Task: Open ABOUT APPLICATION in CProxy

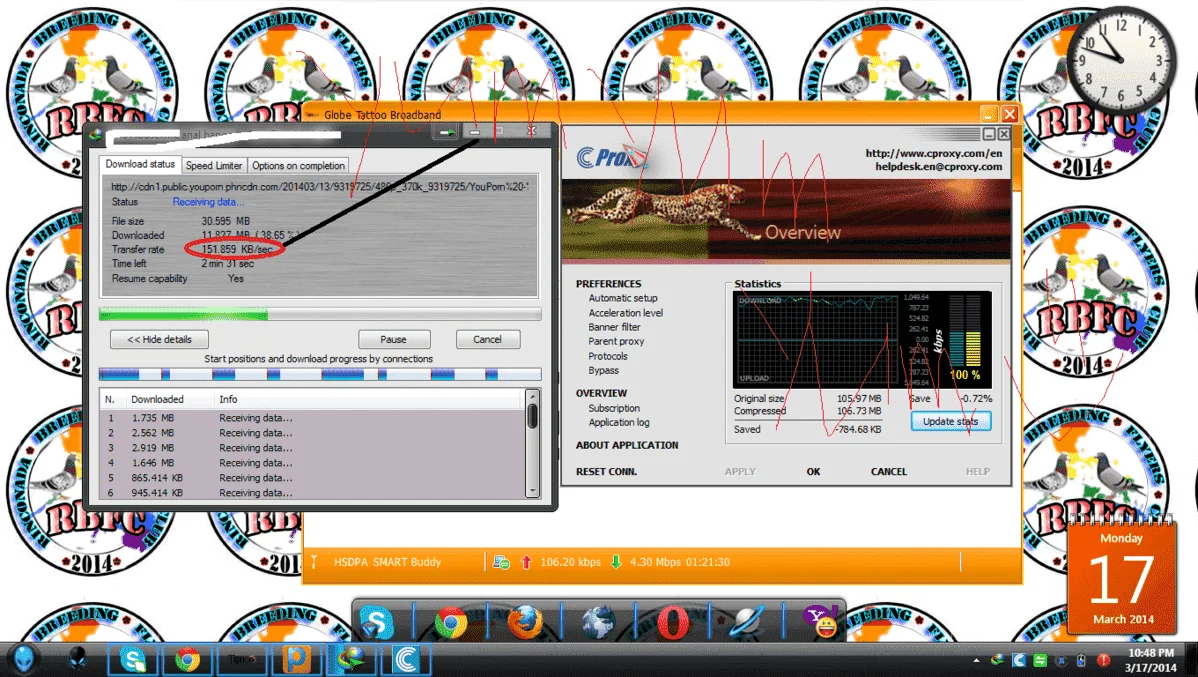Action: coord(627,445)
